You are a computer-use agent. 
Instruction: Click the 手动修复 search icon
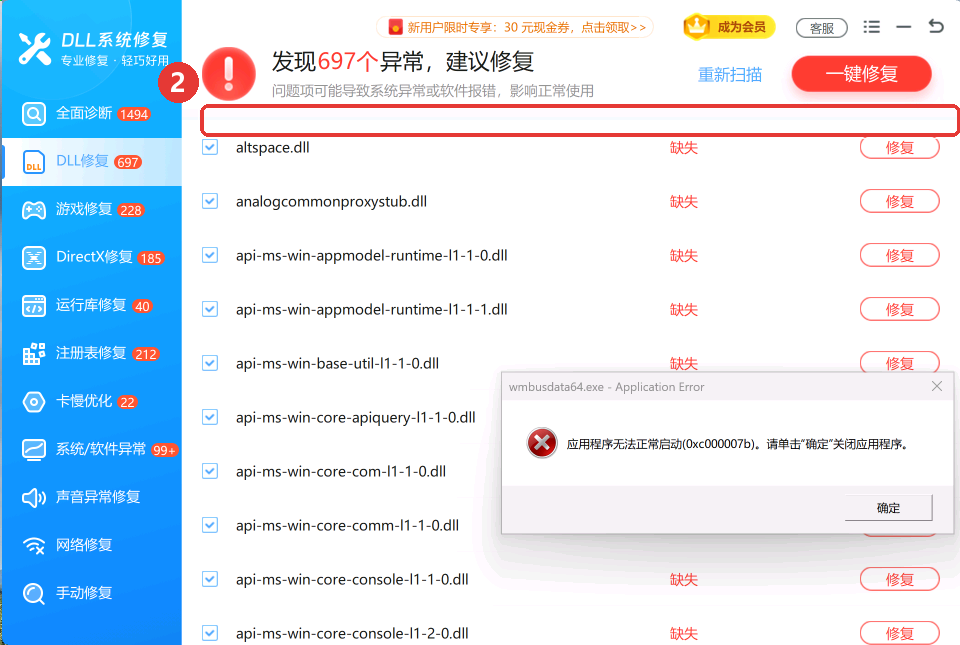click(34, 594)
